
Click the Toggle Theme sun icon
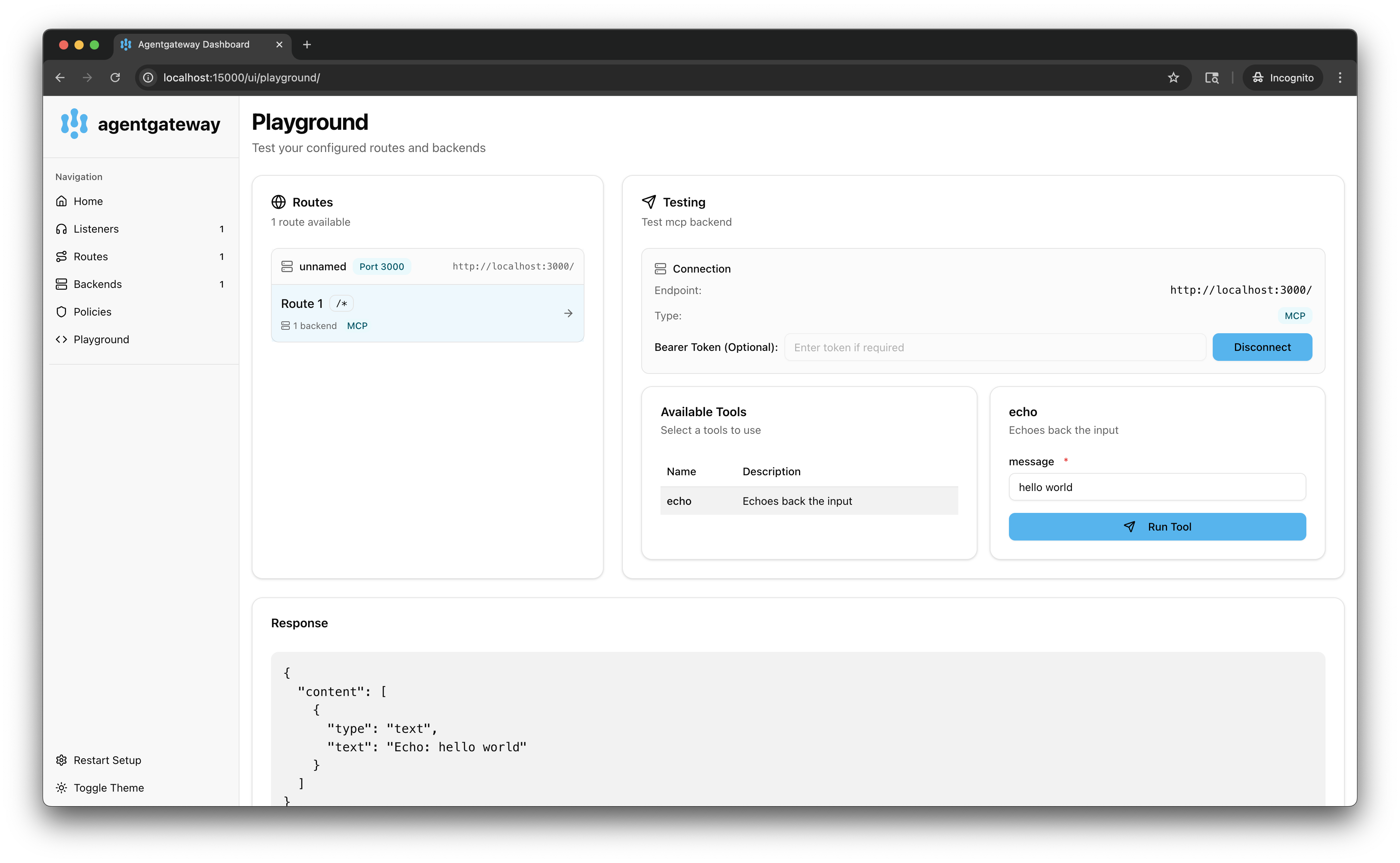[62, 787]
